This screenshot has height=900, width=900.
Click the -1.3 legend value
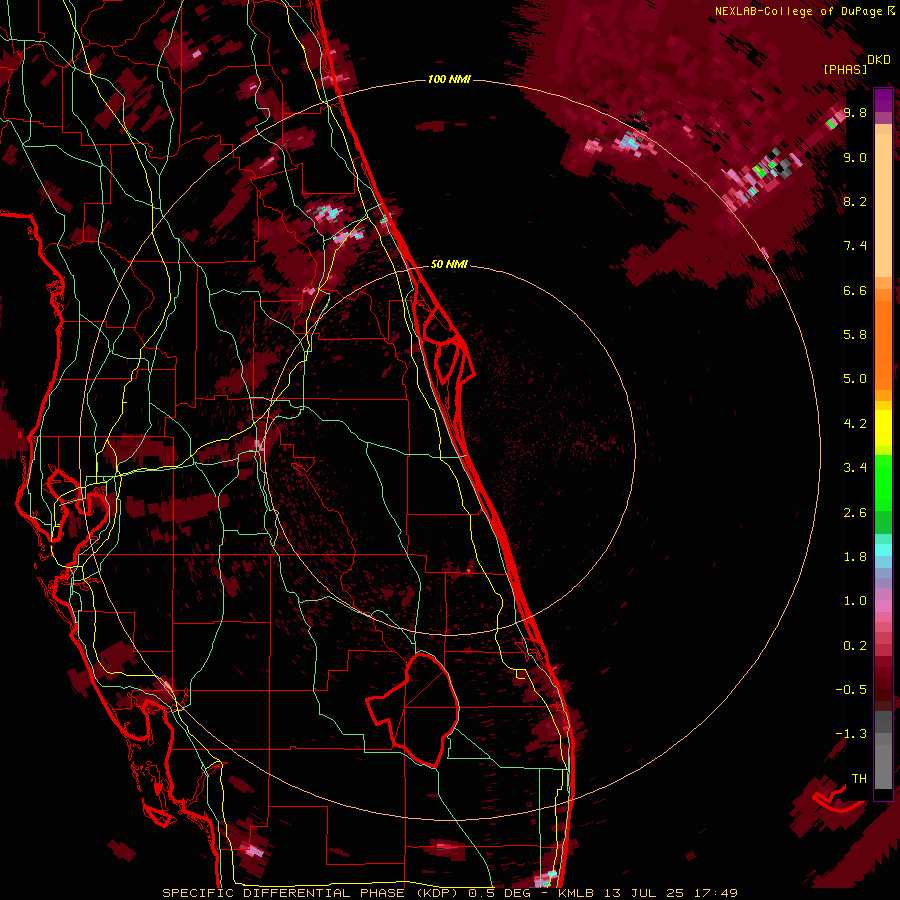click(851, 734)
